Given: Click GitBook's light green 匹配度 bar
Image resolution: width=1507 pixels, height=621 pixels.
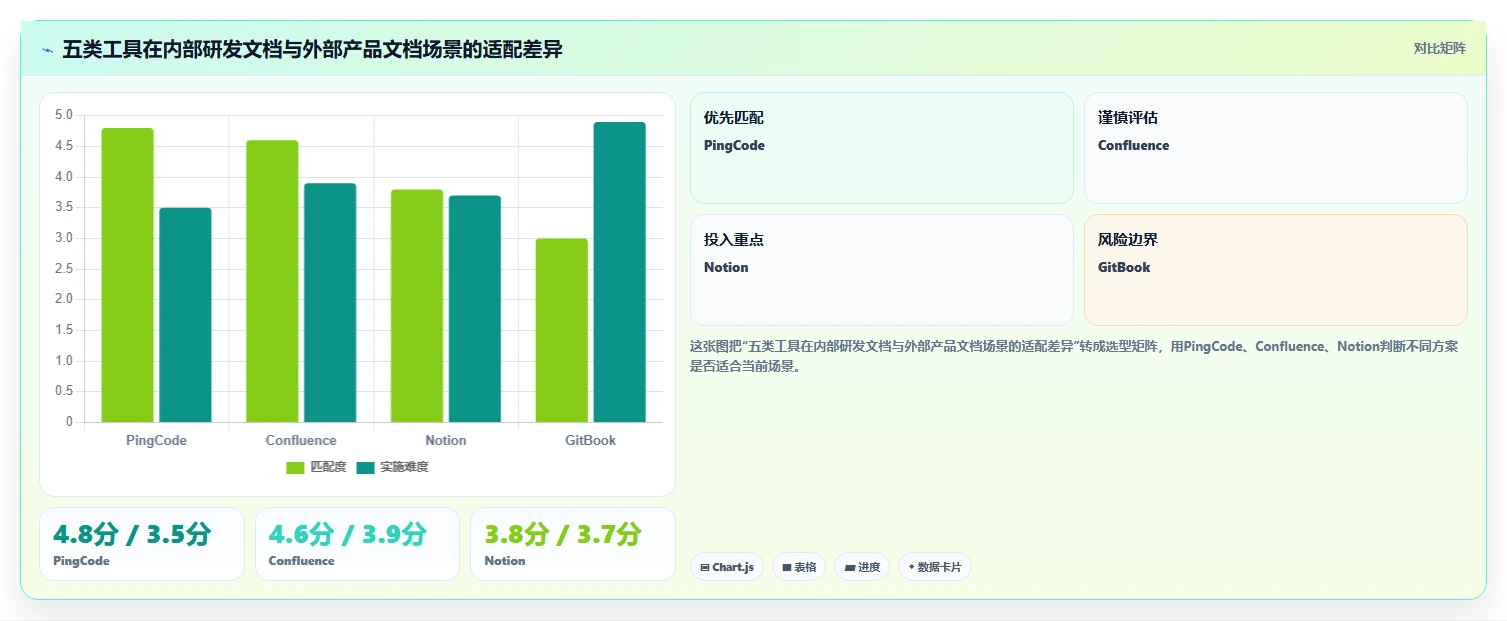Looking at the screenshot, I should tap(562, 330).
